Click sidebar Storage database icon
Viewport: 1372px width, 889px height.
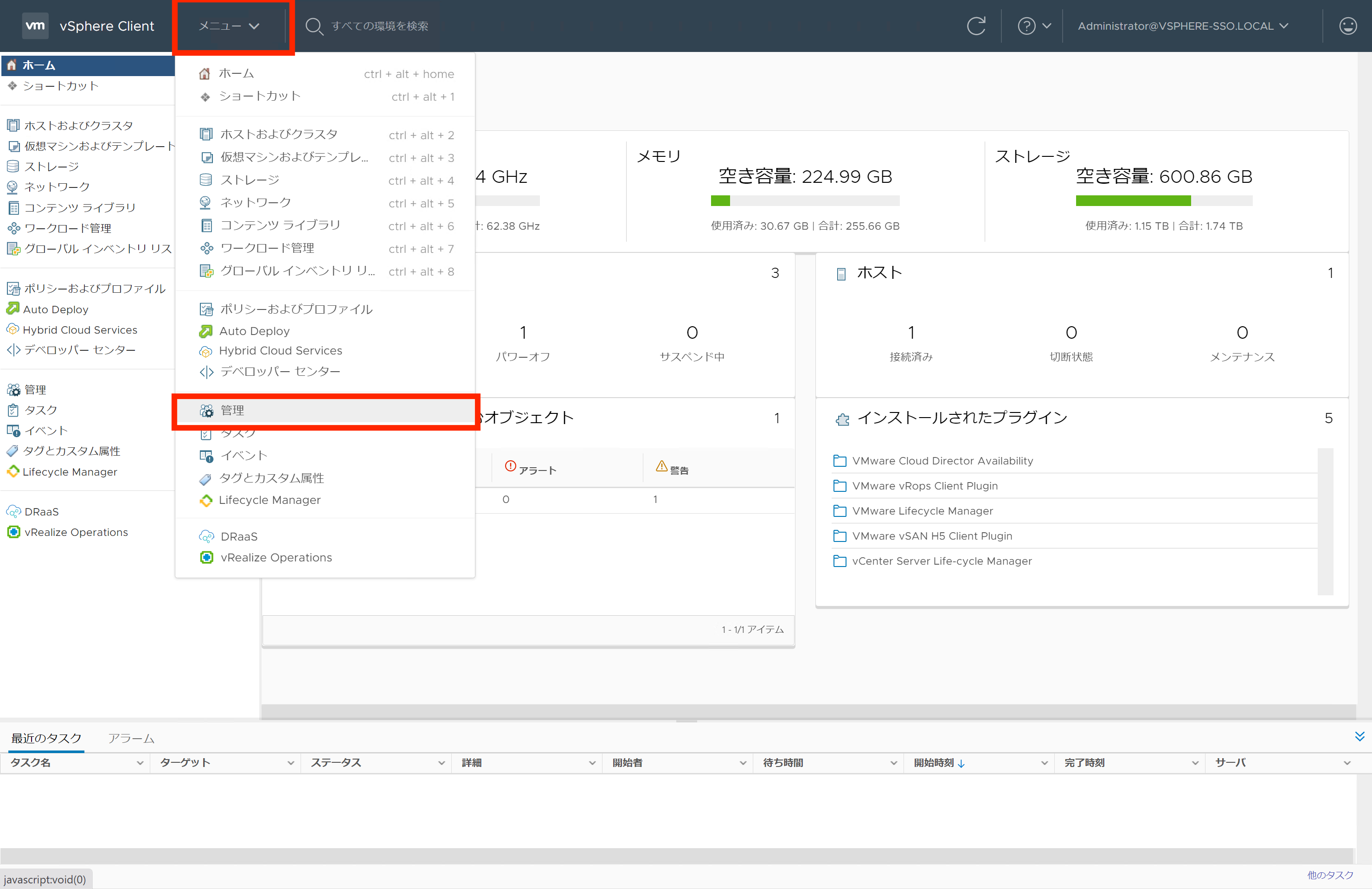[x=13, y=166]
